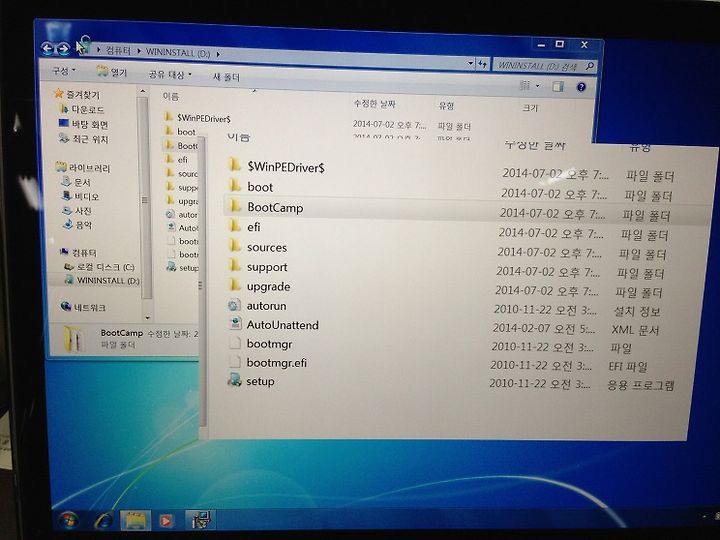Image resolution: width=720 pixels, height=540 pixels.
Task: Click navigation pane scrollbar up arrow
Action: pos(143,91)
